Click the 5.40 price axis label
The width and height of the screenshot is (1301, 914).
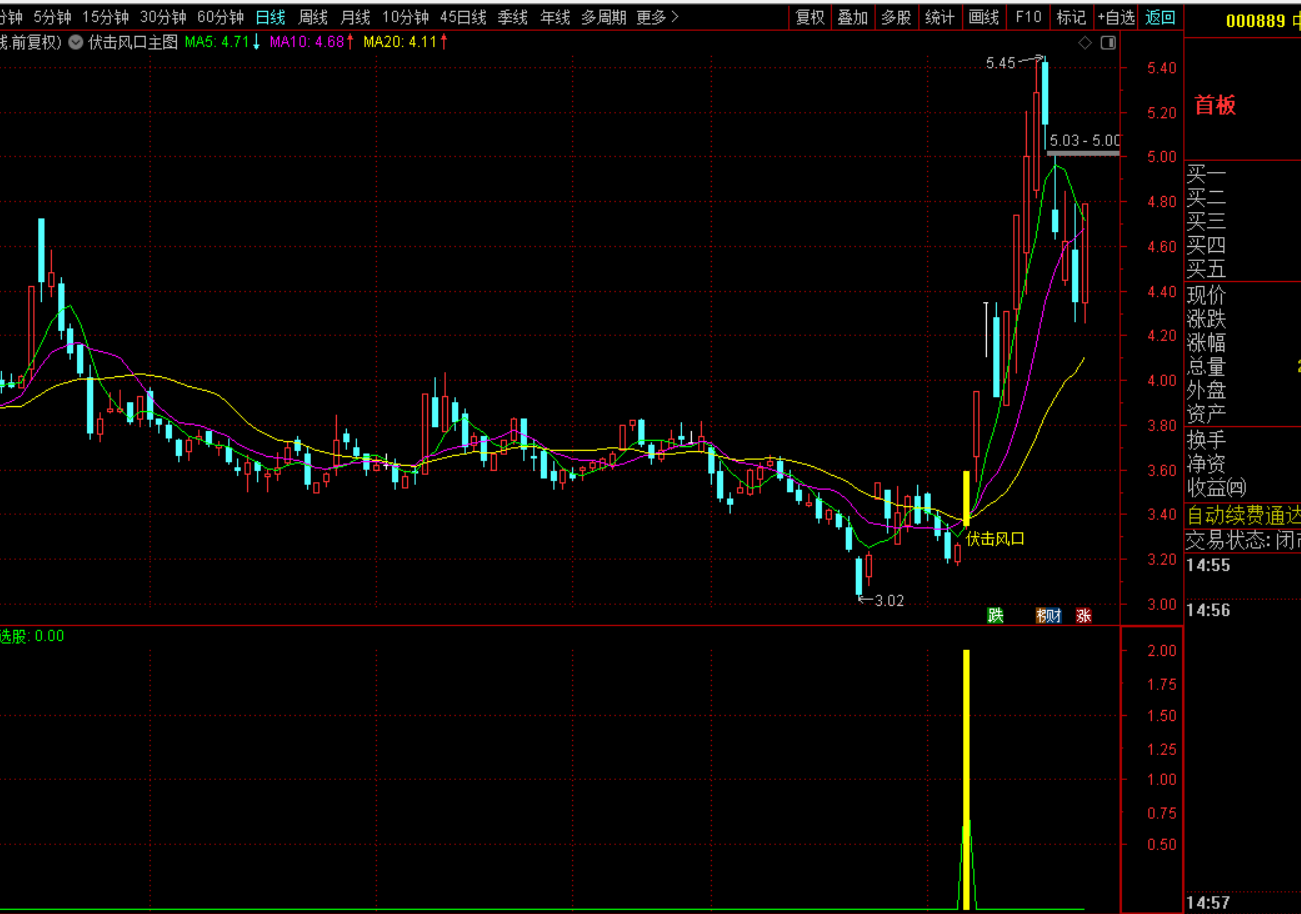(1162, 68)
